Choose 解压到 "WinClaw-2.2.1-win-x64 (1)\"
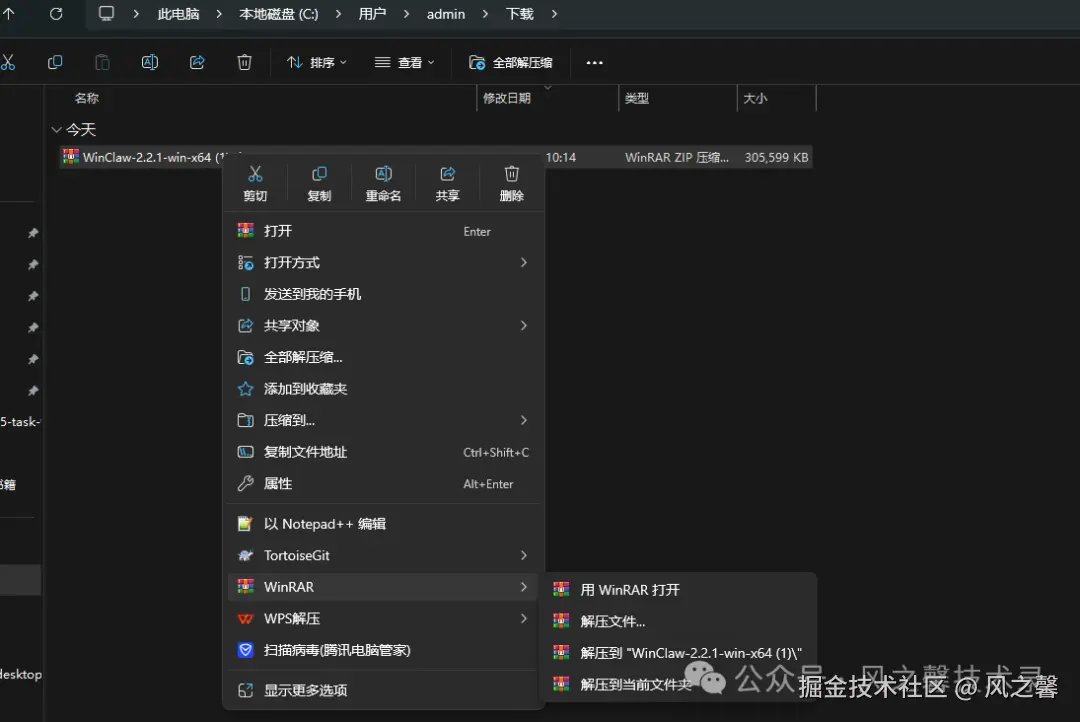This screenshot has width=1080, height=722. point(681,652)
